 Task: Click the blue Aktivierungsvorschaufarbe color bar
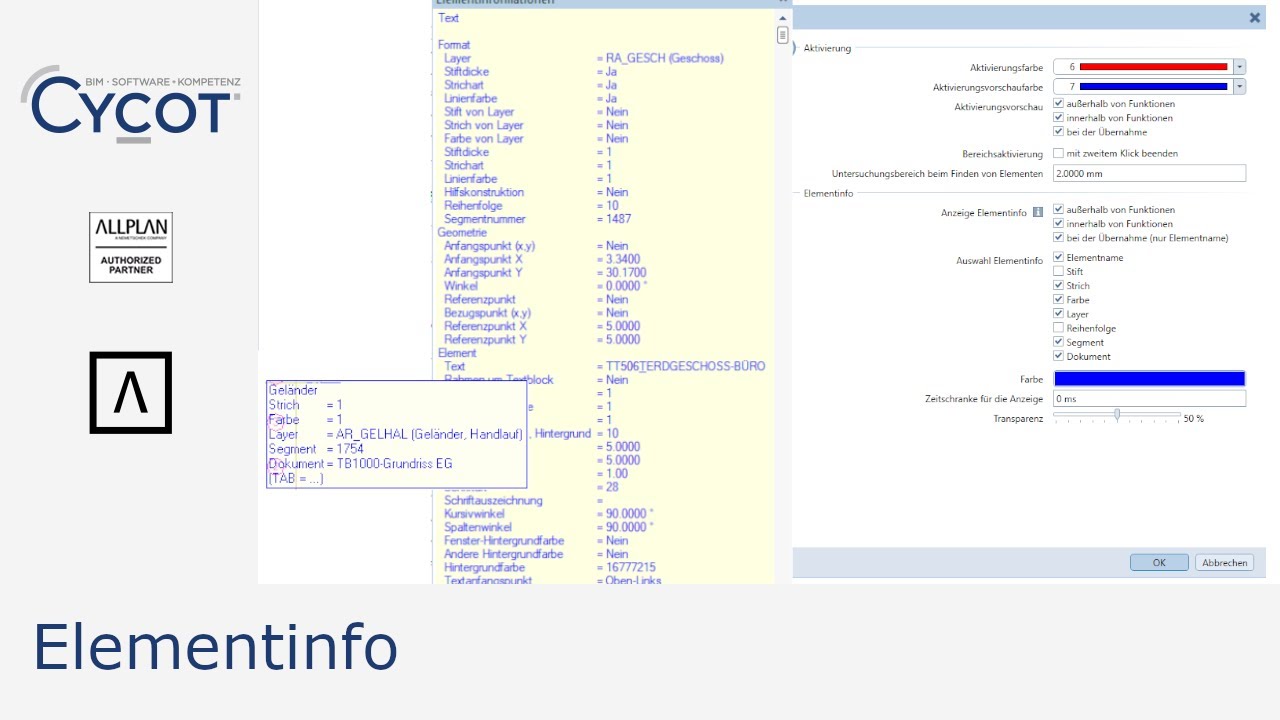click(x=1153, y=87)
